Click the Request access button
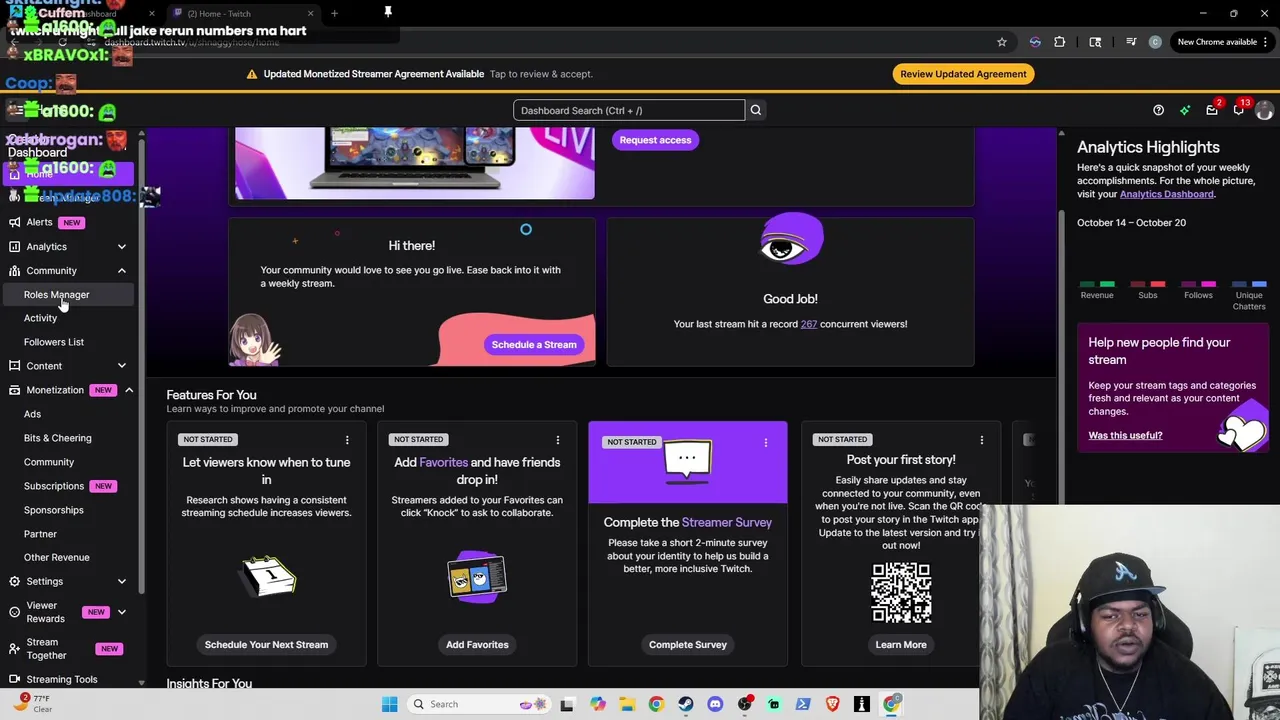 (x=655, y=140)
